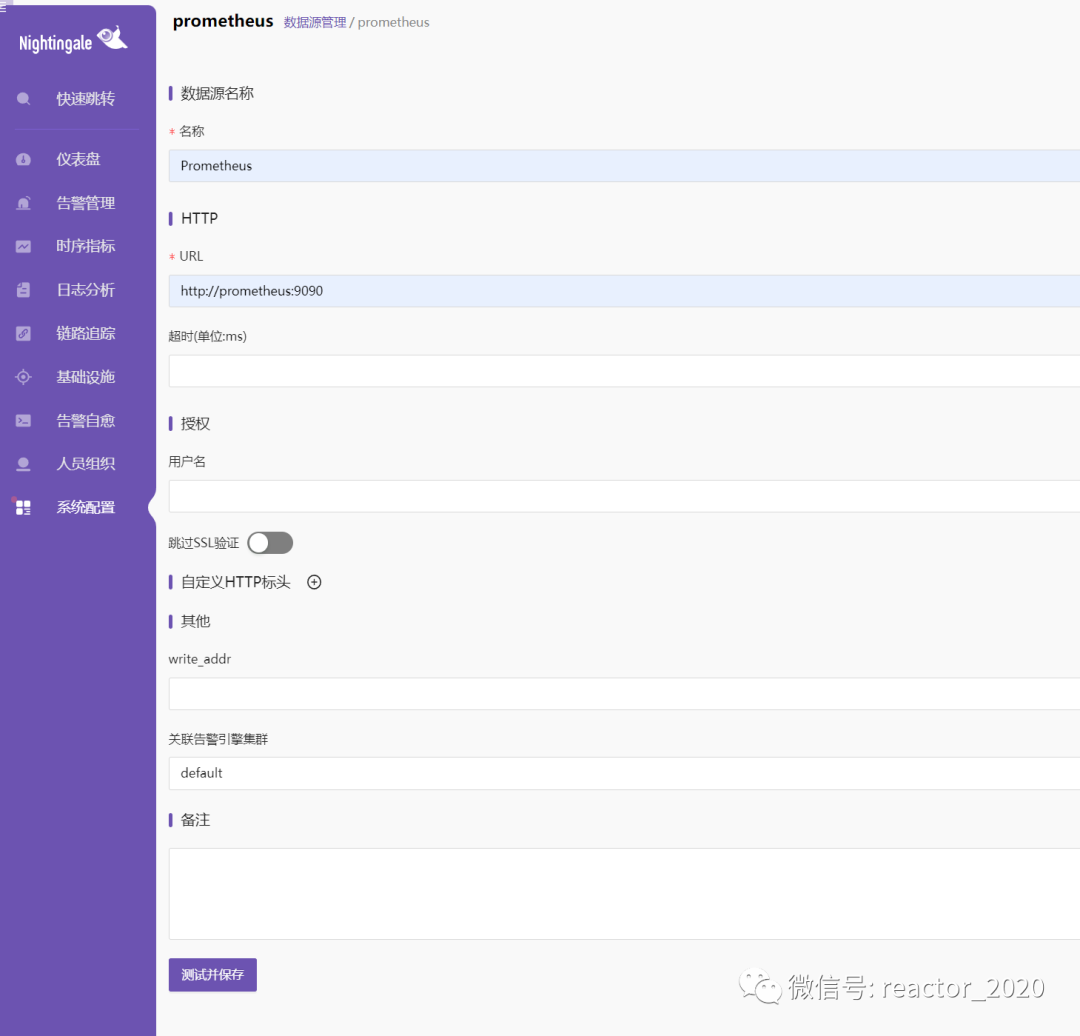
Task: Toggle the sidebar collapse icon at top-left corner
Action: 3,7
